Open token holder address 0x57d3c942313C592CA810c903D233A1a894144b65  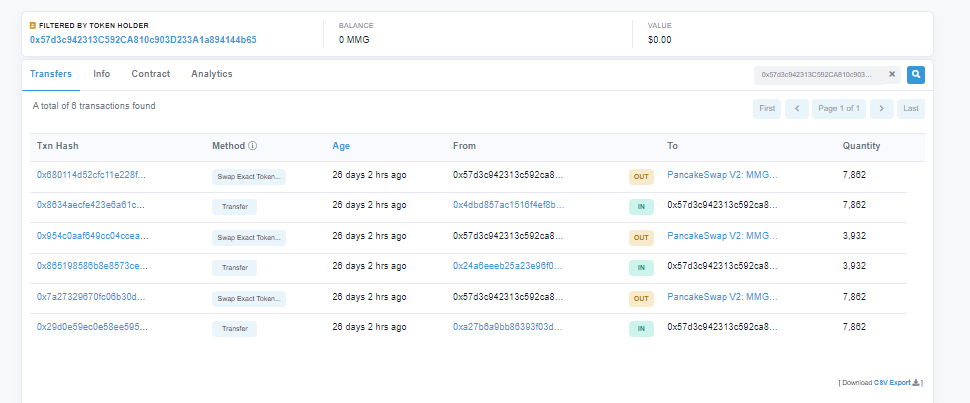click(143, 40)
